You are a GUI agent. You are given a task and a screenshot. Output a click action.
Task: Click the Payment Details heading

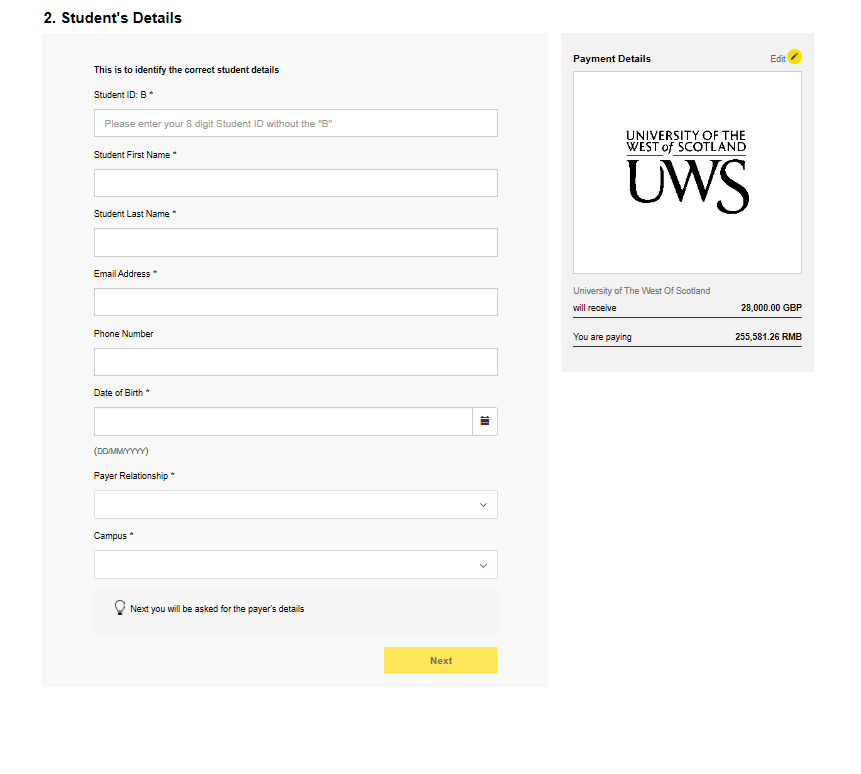tap(611, 59)
